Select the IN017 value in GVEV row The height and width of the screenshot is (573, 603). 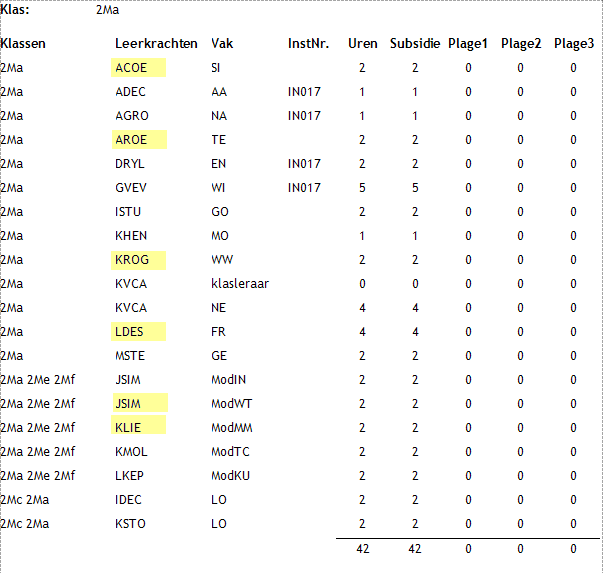pos(304,188)
